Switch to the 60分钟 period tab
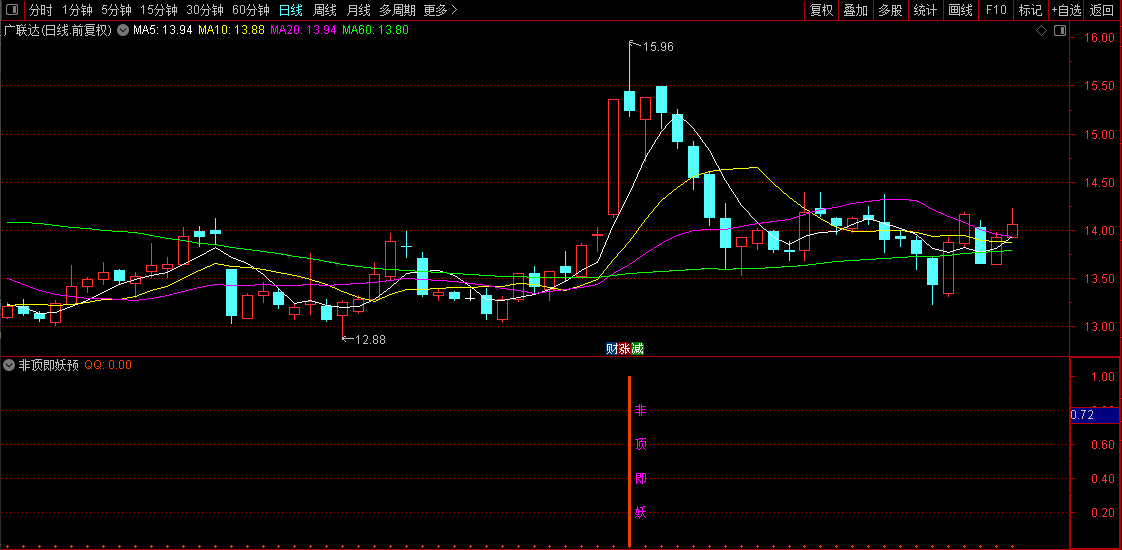The height and width of the screenshot is (550, 1122). click(250, 10)
